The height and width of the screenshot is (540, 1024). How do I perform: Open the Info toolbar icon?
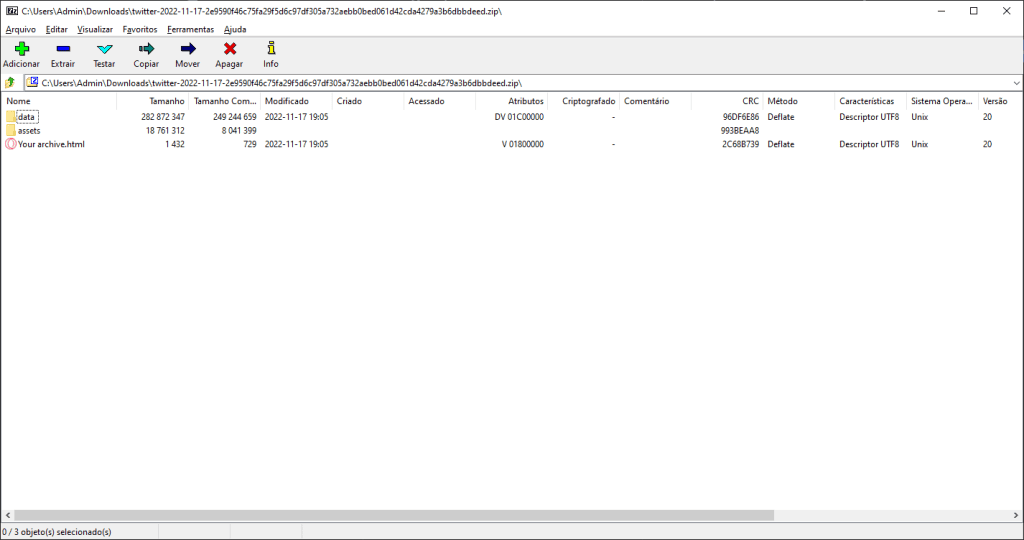[x=271, y=49]
